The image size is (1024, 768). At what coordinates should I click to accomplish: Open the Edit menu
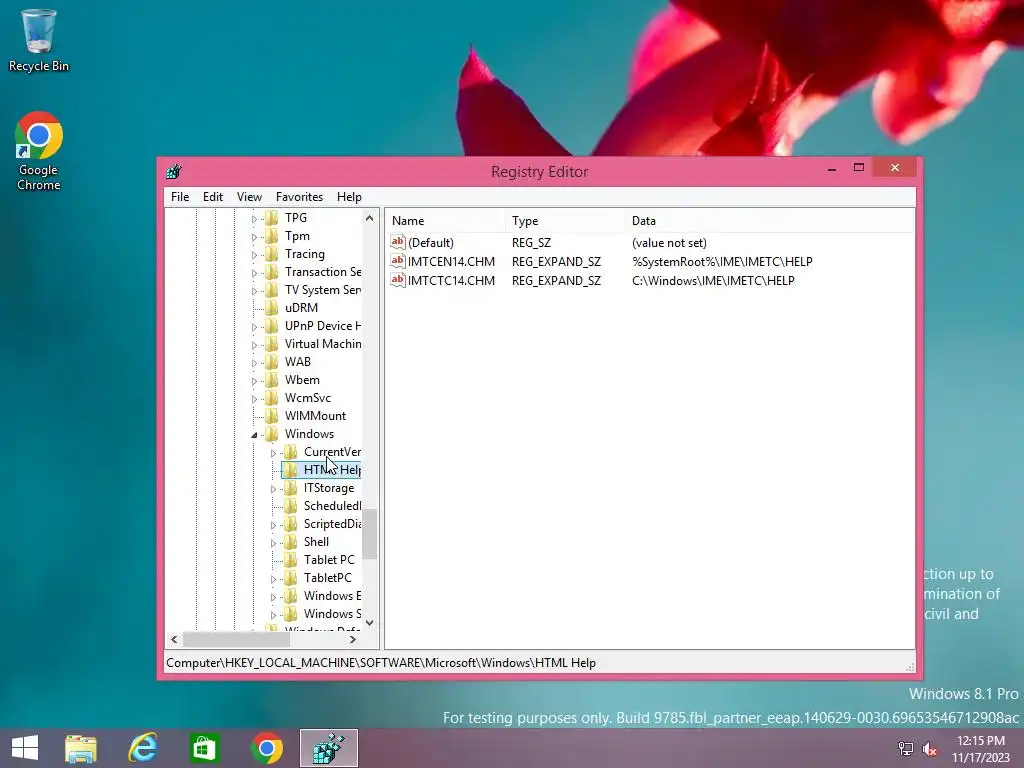213,197
